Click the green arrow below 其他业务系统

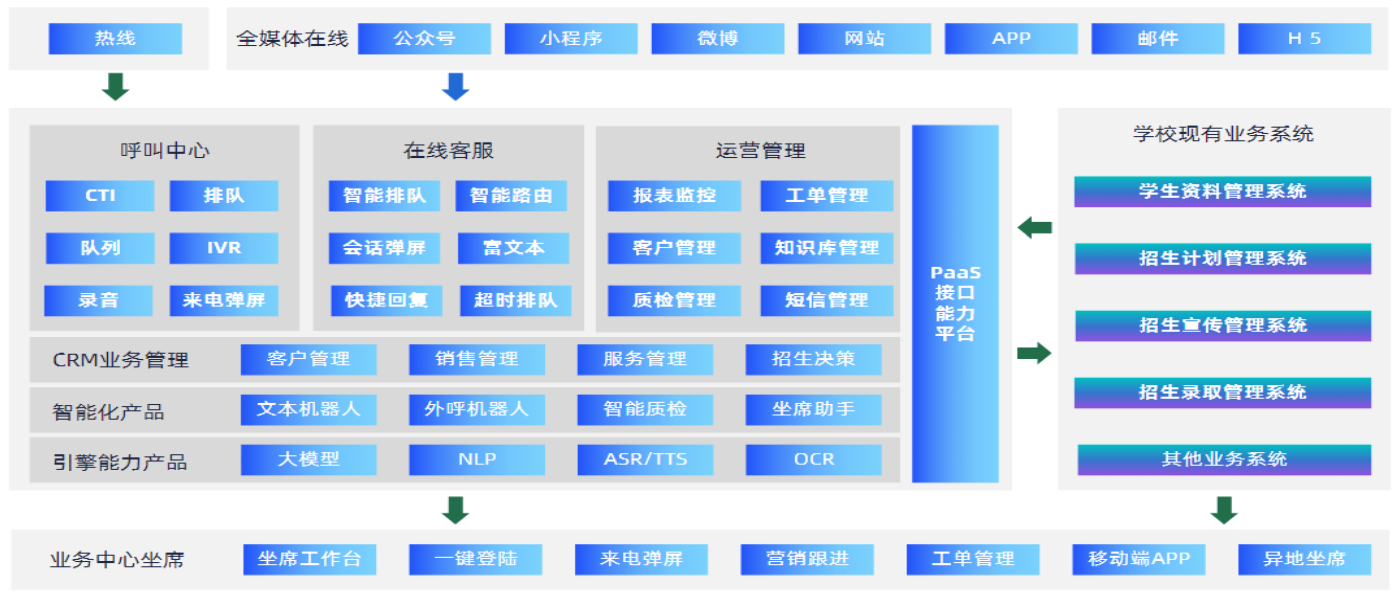click(1223, 510)
